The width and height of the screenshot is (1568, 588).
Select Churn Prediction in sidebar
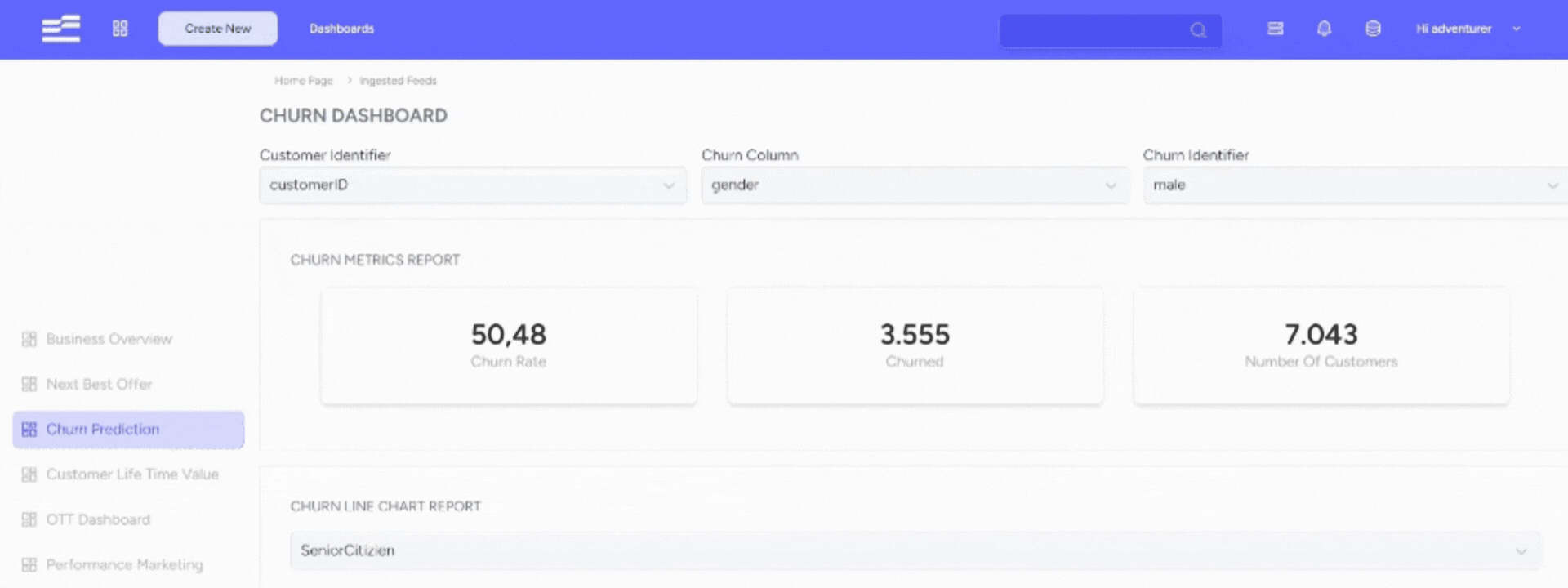[128, 430]
